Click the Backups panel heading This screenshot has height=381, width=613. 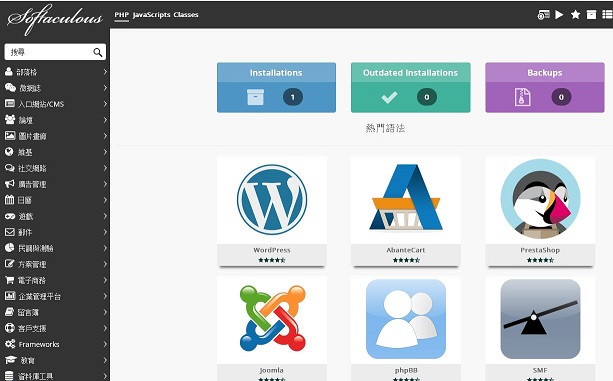click(x=545, y=73)
